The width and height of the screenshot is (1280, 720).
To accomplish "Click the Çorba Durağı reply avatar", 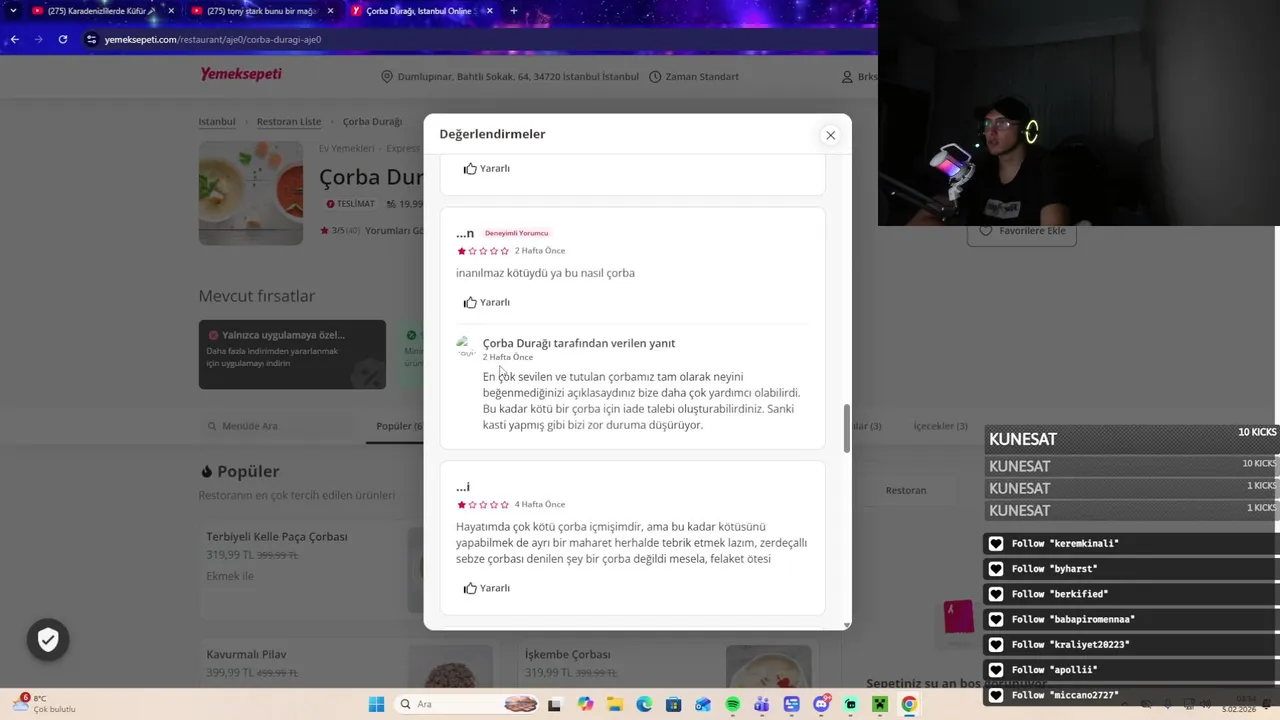I will click(466, 347).
